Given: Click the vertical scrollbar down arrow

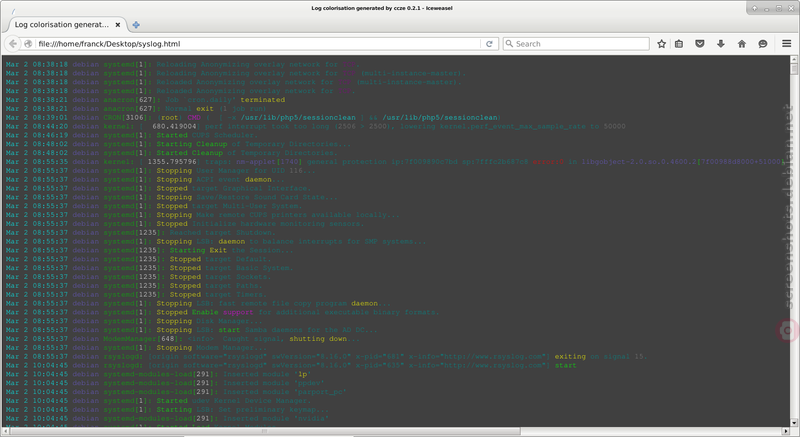Looking at the screenshot, I should pos(794,423).
